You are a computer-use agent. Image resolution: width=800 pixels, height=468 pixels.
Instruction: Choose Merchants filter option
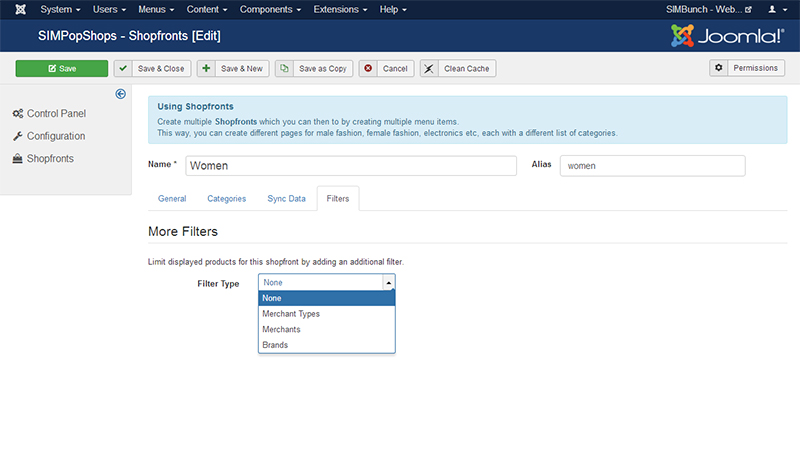click(327, 329)
